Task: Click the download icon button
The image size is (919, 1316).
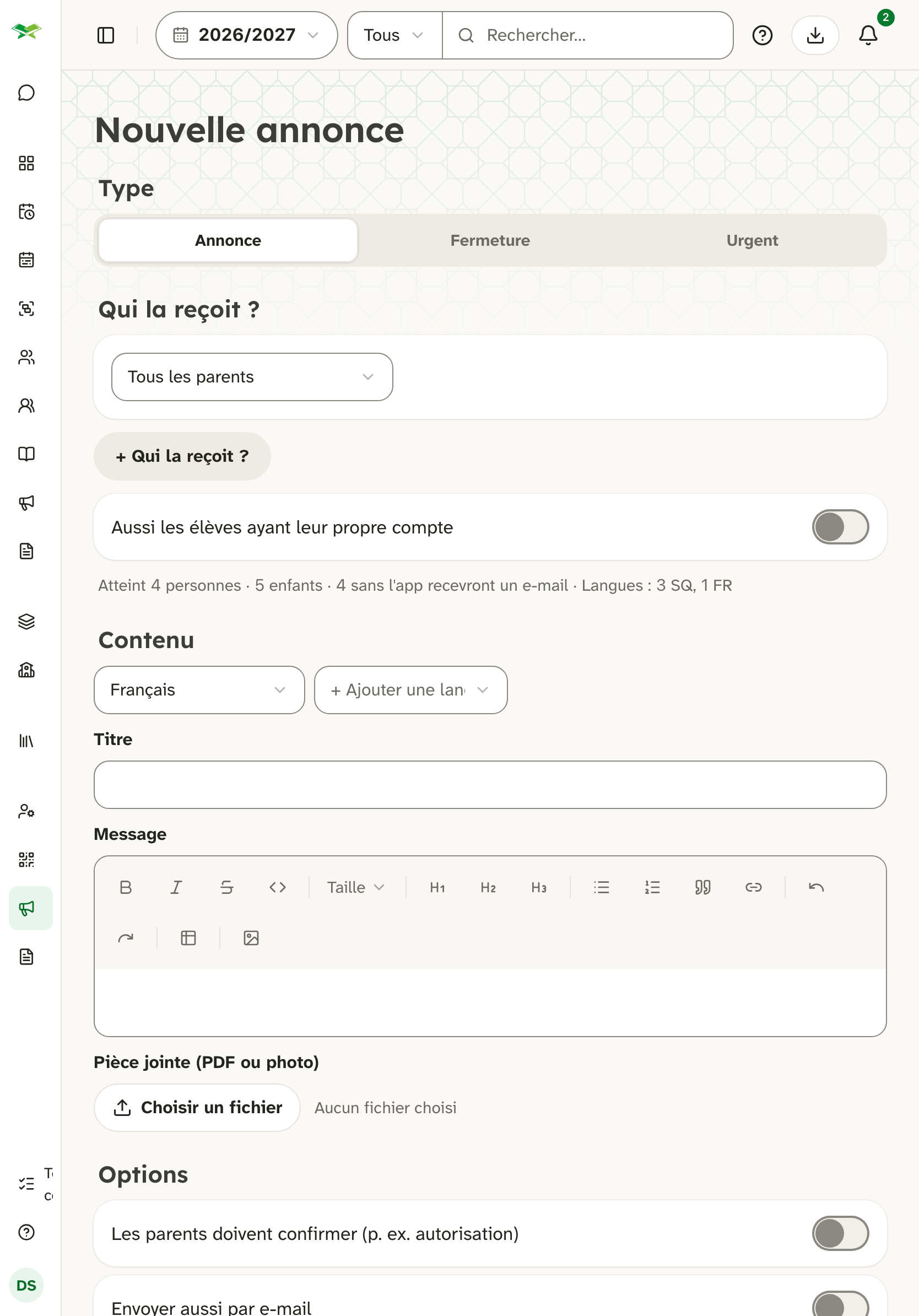Action: [815, 35]
